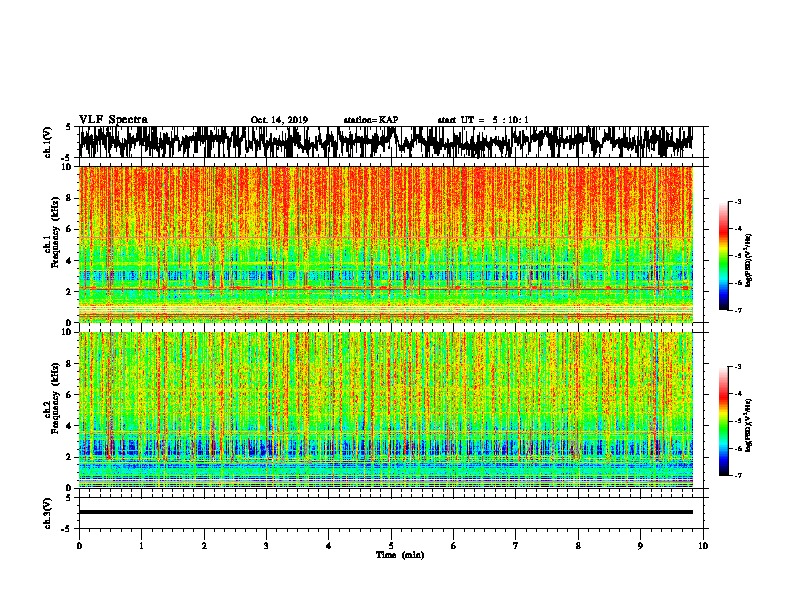Click the "4" tick on the time axis
792x612 pixels.
point(329,546)
